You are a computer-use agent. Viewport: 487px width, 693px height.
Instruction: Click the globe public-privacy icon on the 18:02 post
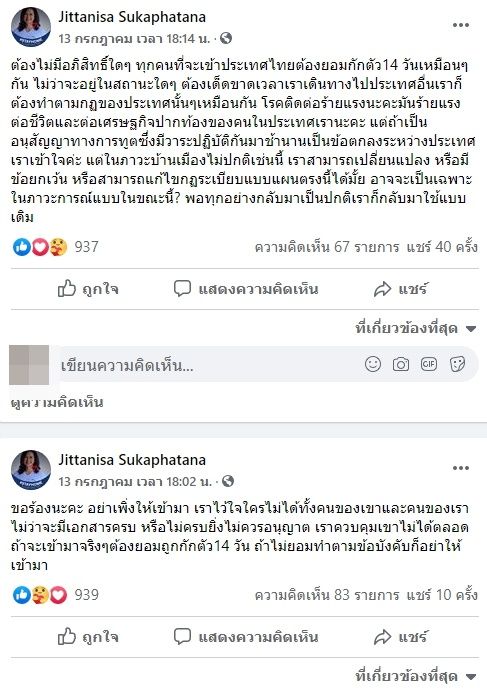228,481
